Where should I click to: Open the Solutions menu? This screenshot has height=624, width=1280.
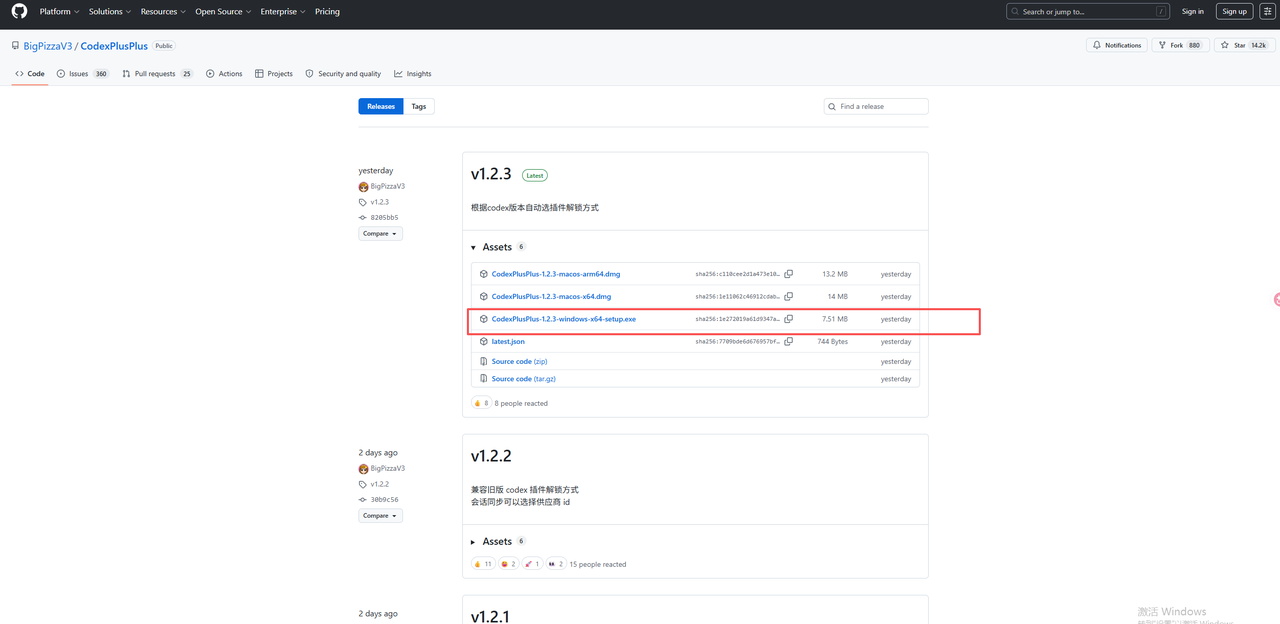(x=110, y=12)
